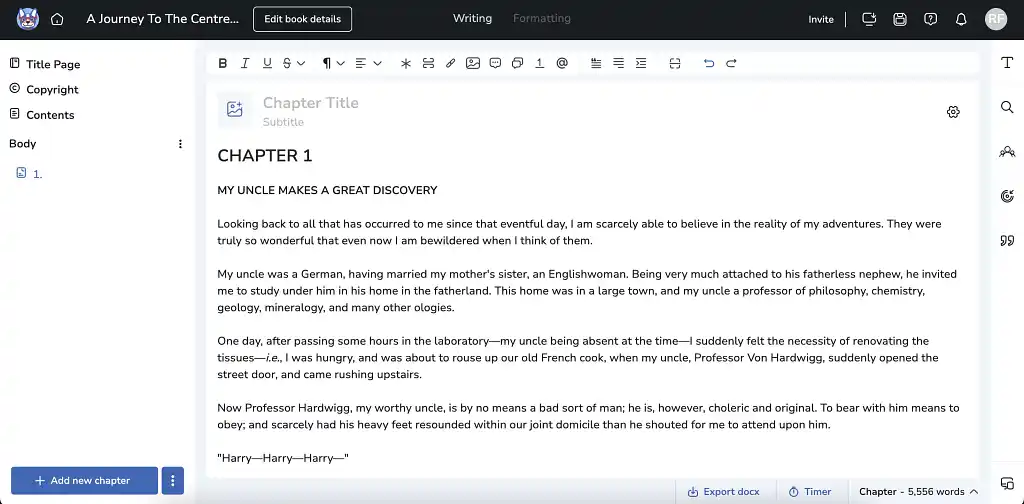
Task: Click the Edit book details button
Action: tap(302, 19)
